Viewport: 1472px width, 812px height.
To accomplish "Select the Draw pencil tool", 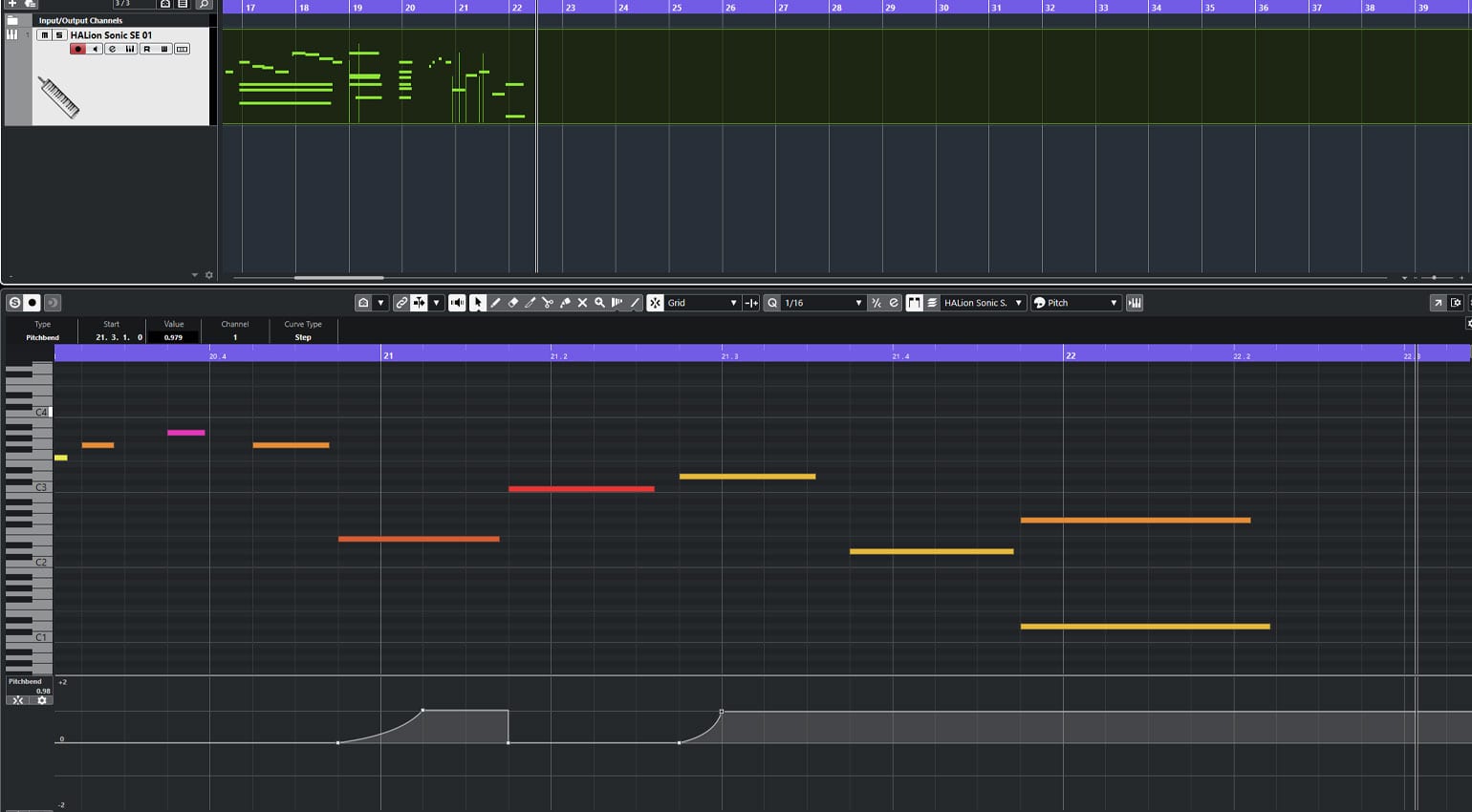I will point(495,303).
